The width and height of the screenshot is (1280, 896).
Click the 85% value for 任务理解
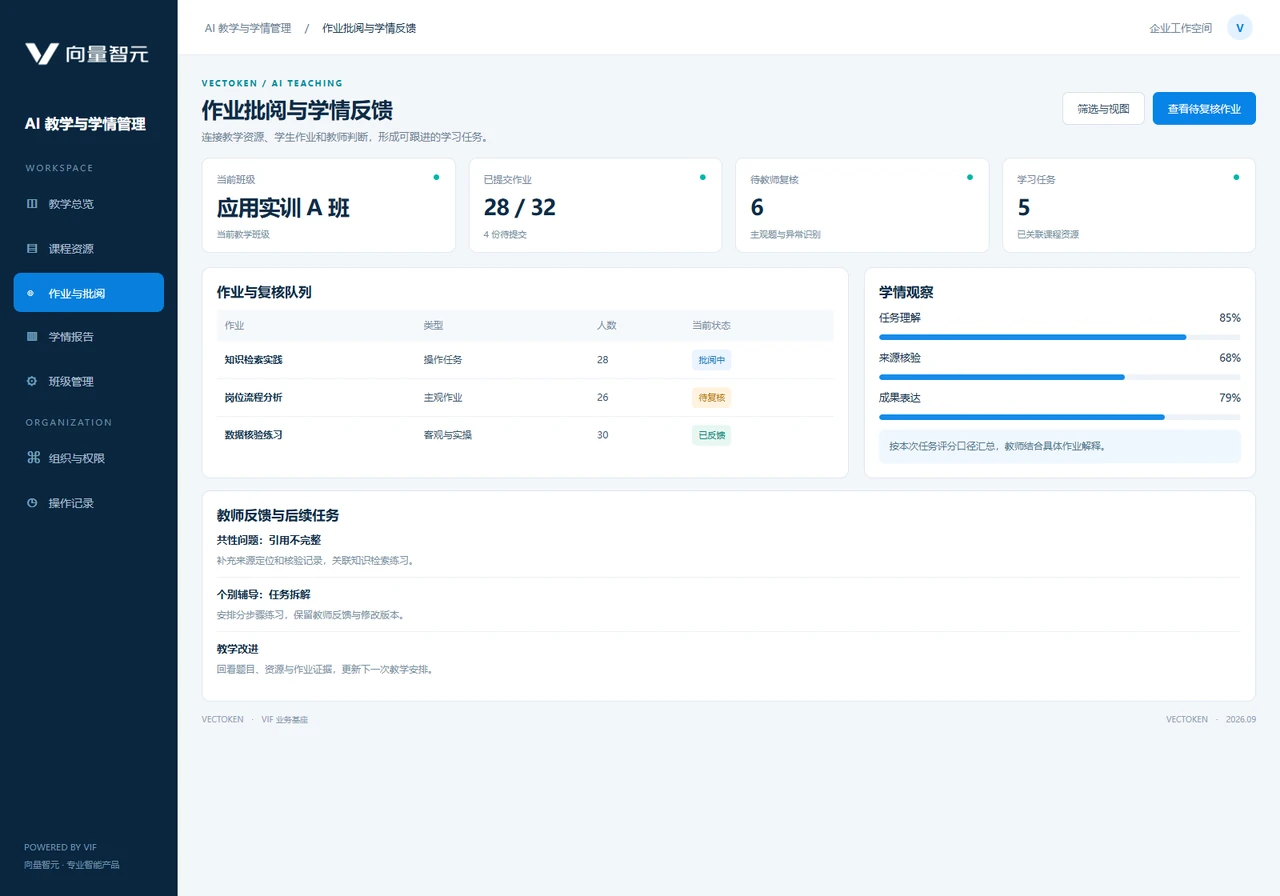point(1230,318)
